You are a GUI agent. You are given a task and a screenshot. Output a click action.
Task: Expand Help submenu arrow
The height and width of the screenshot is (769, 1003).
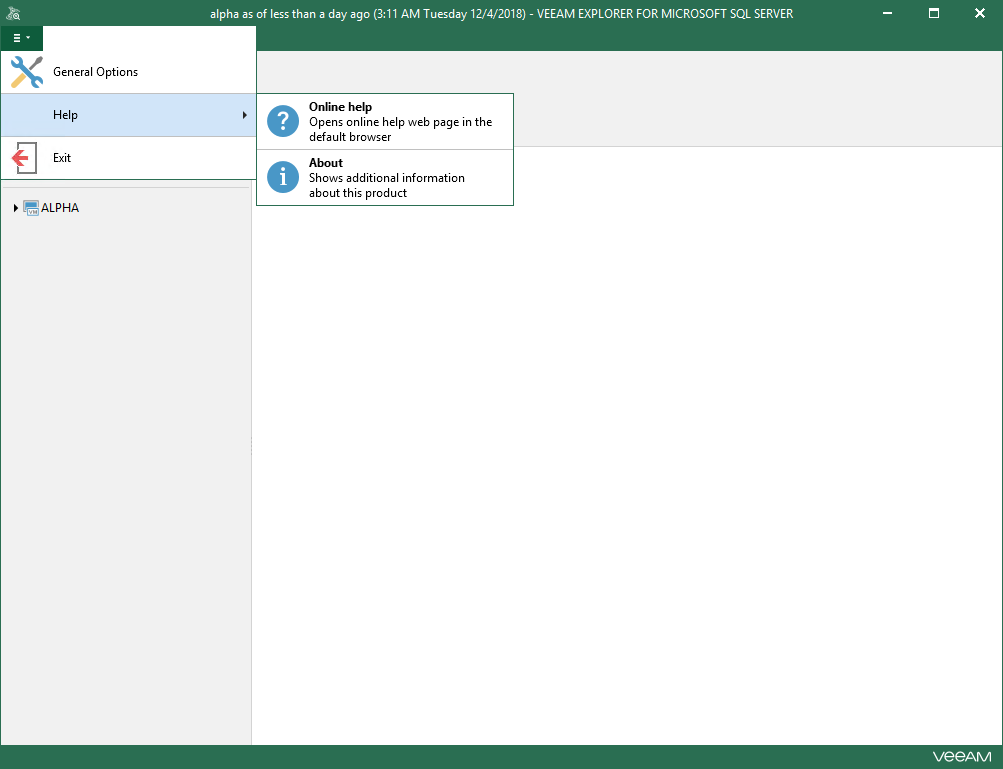244,115
